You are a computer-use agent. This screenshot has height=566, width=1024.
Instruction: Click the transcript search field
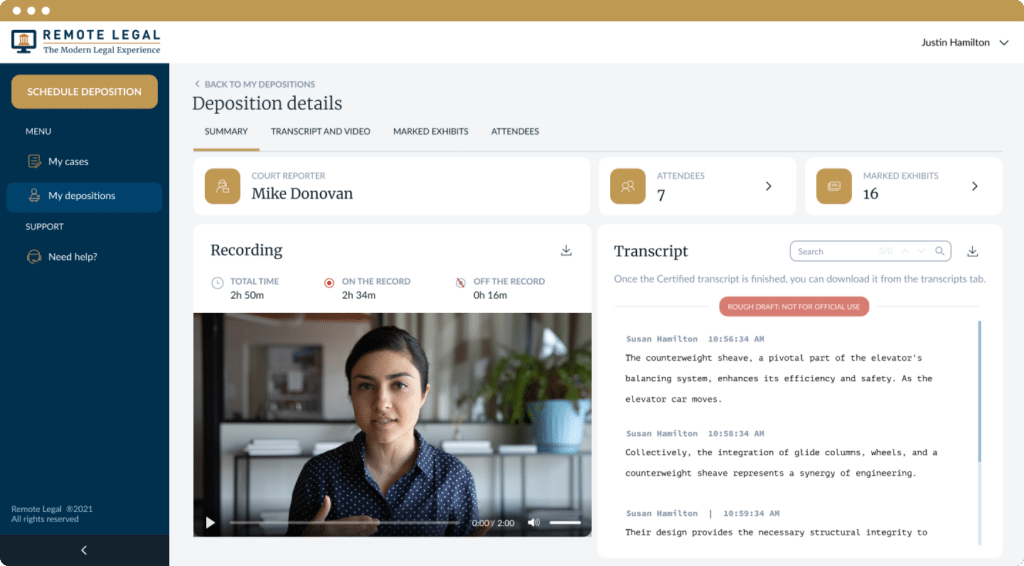835,251
